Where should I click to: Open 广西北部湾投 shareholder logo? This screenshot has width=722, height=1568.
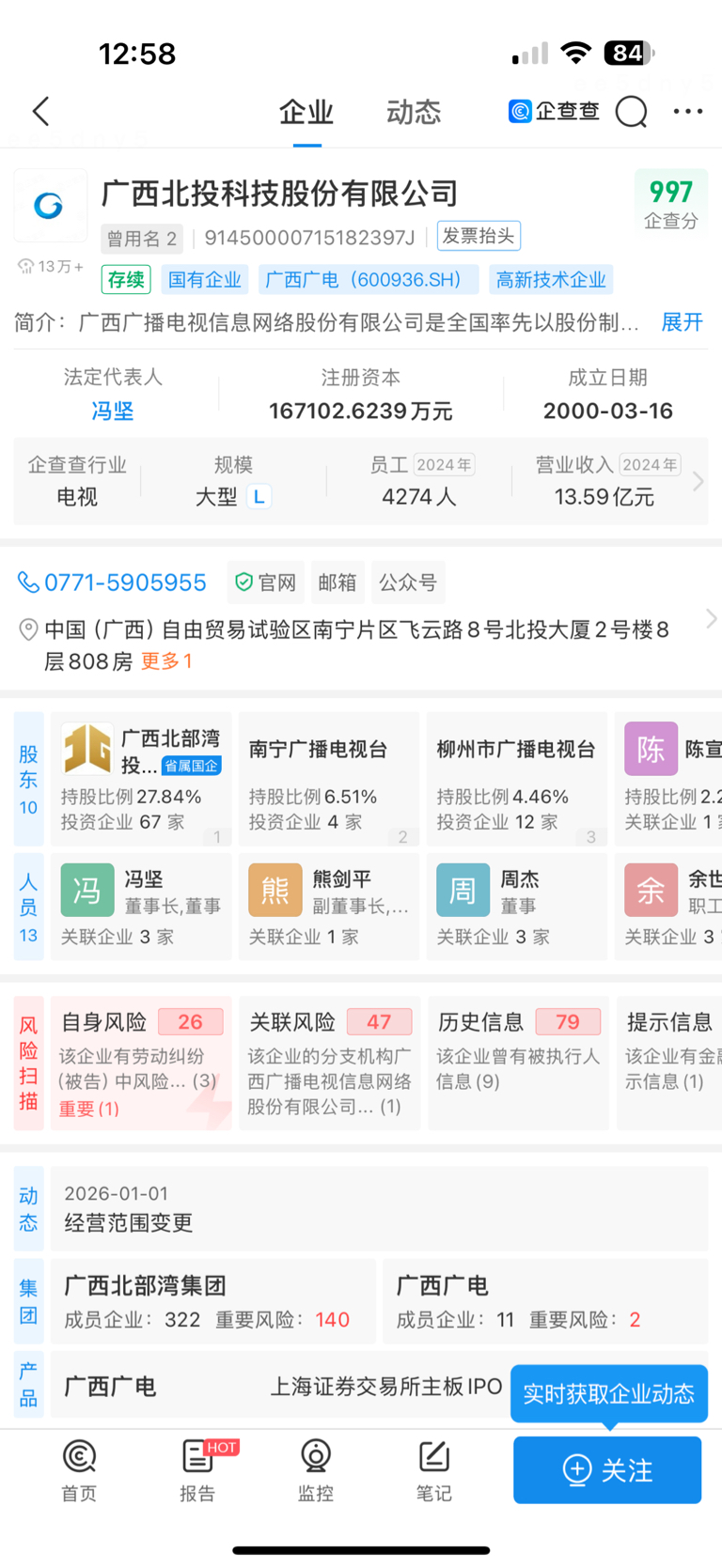coord(87,749)
